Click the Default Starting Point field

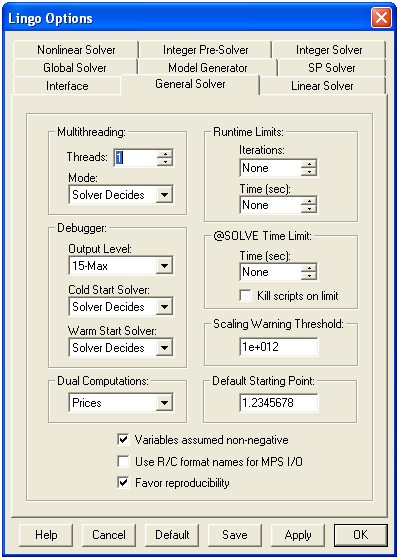point(279,403)
